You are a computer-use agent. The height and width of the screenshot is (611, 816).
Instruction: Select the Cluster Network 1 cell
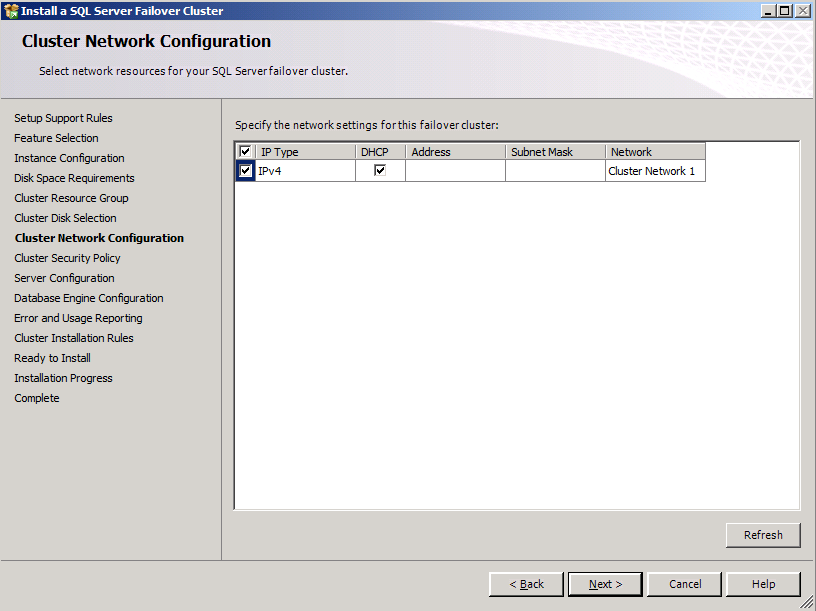tap(655, 171)
